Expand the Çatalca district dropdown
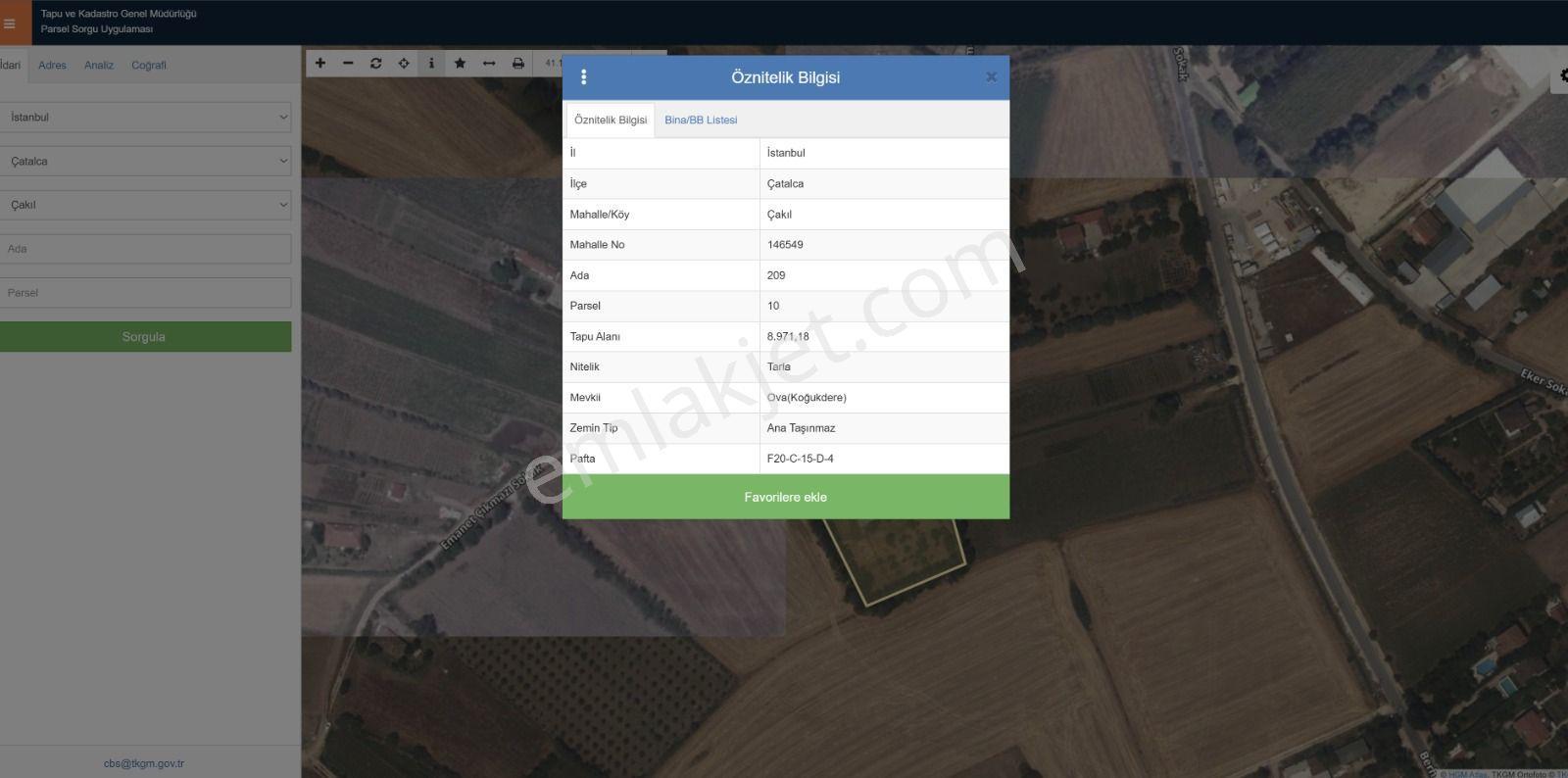The width and height of the screenshot is (1568, 778). click(145, 161)
